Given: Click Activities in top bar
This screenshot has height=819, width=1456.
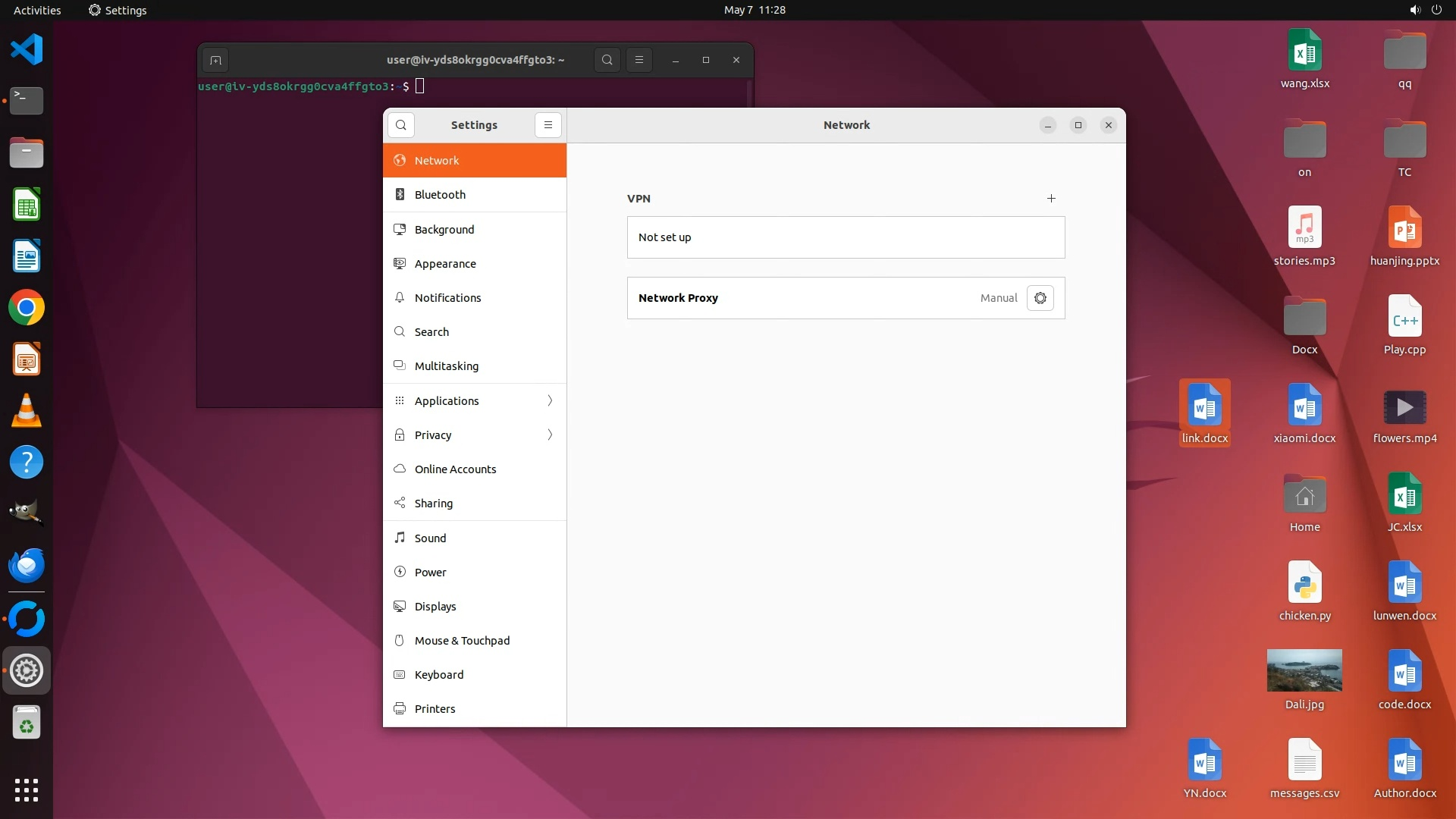Looking at the screenshot, I should tap(37, 10).
